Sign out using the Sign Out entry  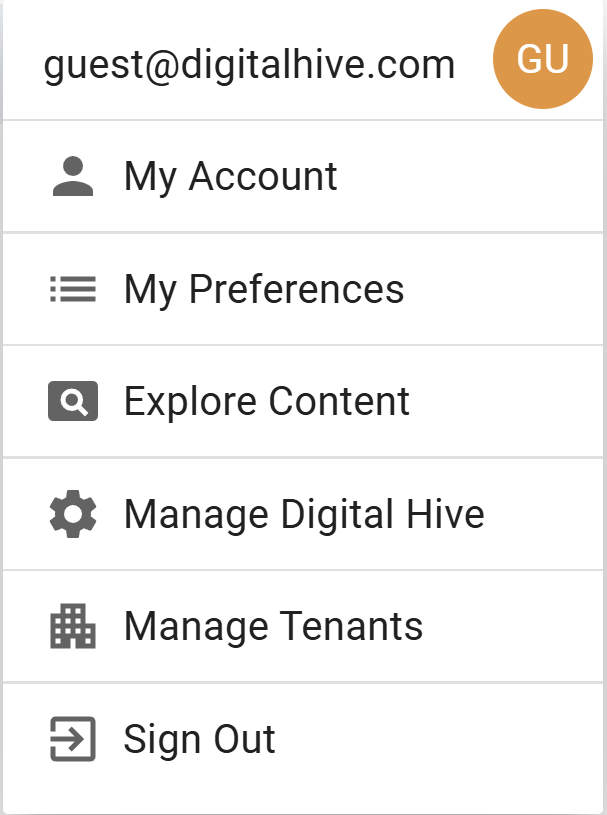303,739
